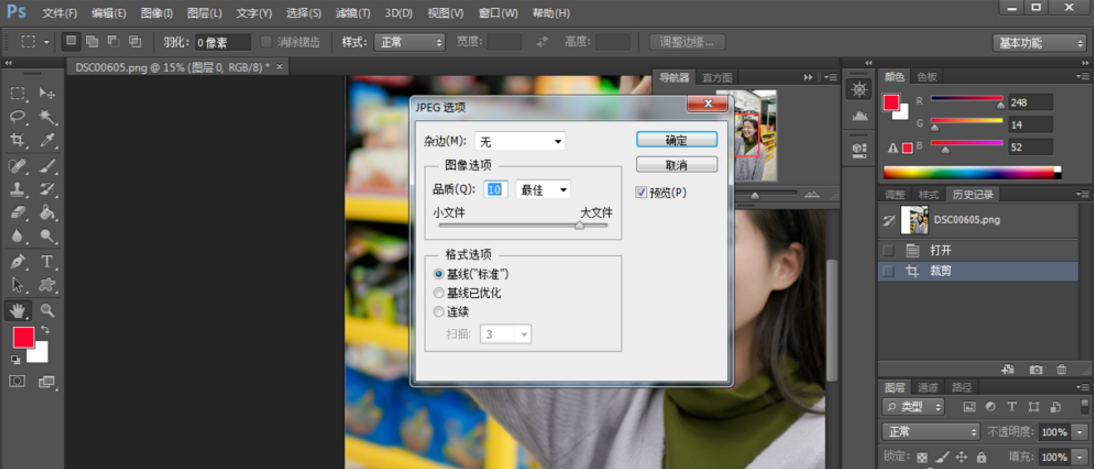Select the 基线已优化 radio option
The height and width of the screenshot is (469, 1094).
click(x=439, y=293)
